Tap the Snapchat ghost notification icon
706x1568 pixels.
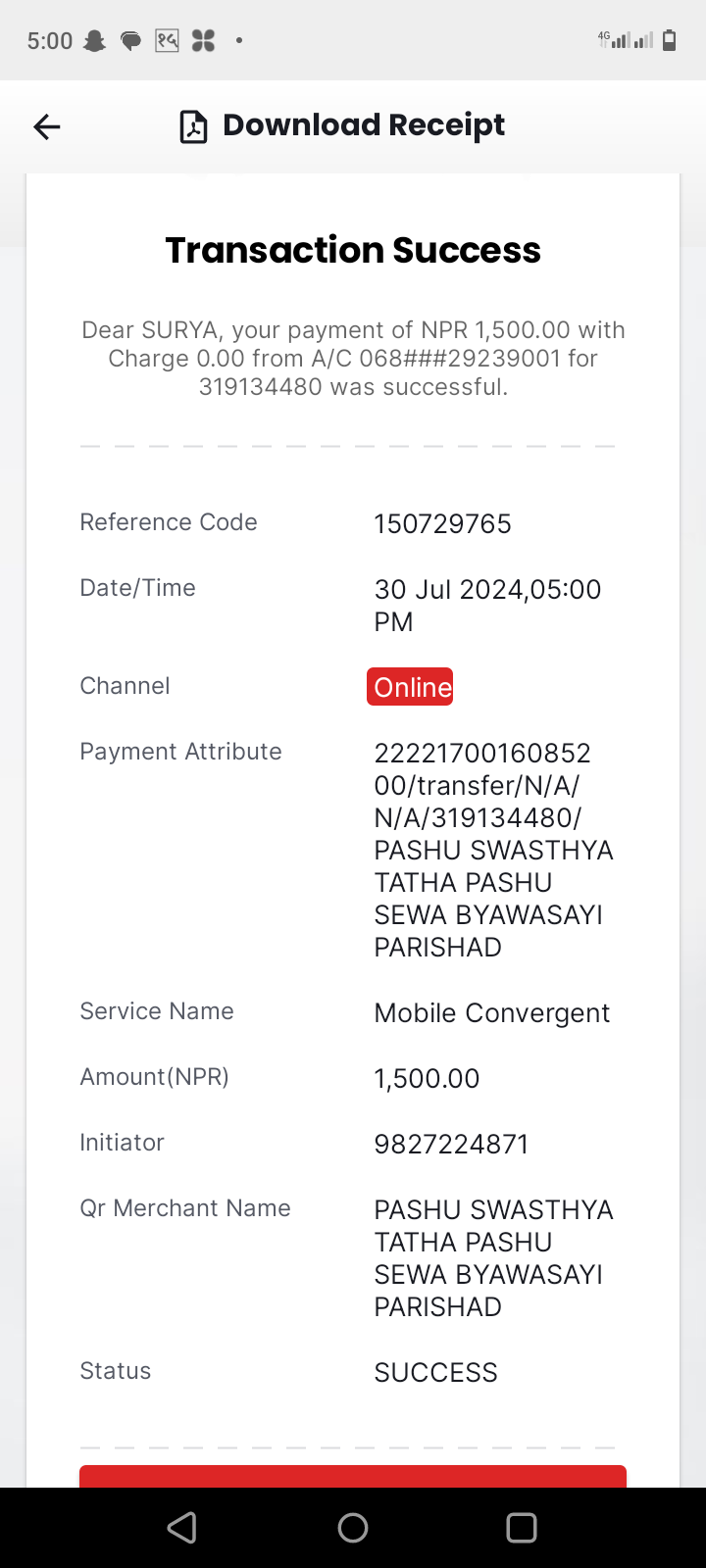(x=94, y=41)
